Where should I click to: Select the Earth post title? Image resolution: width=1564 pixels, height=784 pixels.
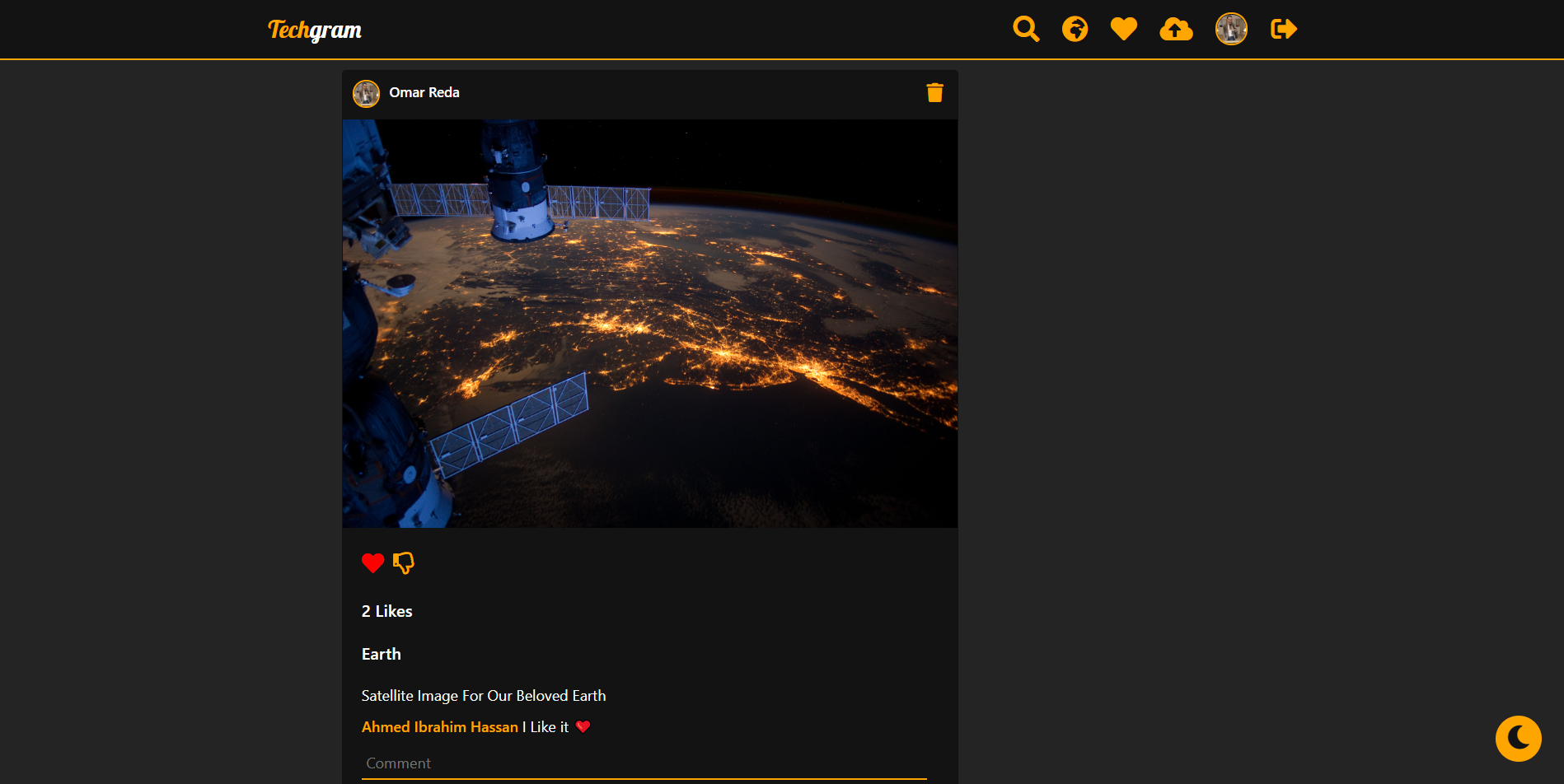(382, 654)
